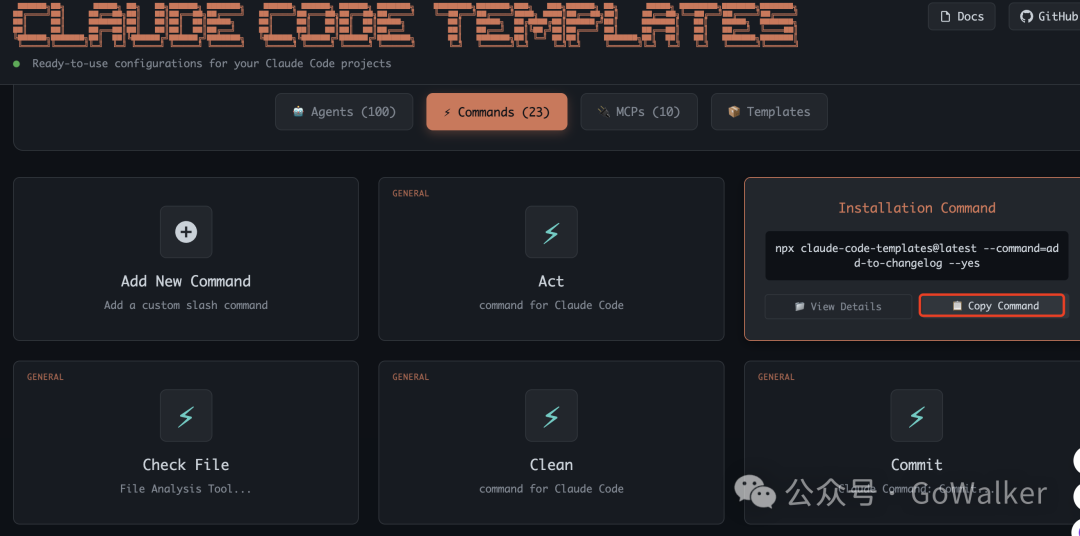Screen dimensions: 1080x536
Task: Select the Commands (23) tab
Action: point(497,112)
